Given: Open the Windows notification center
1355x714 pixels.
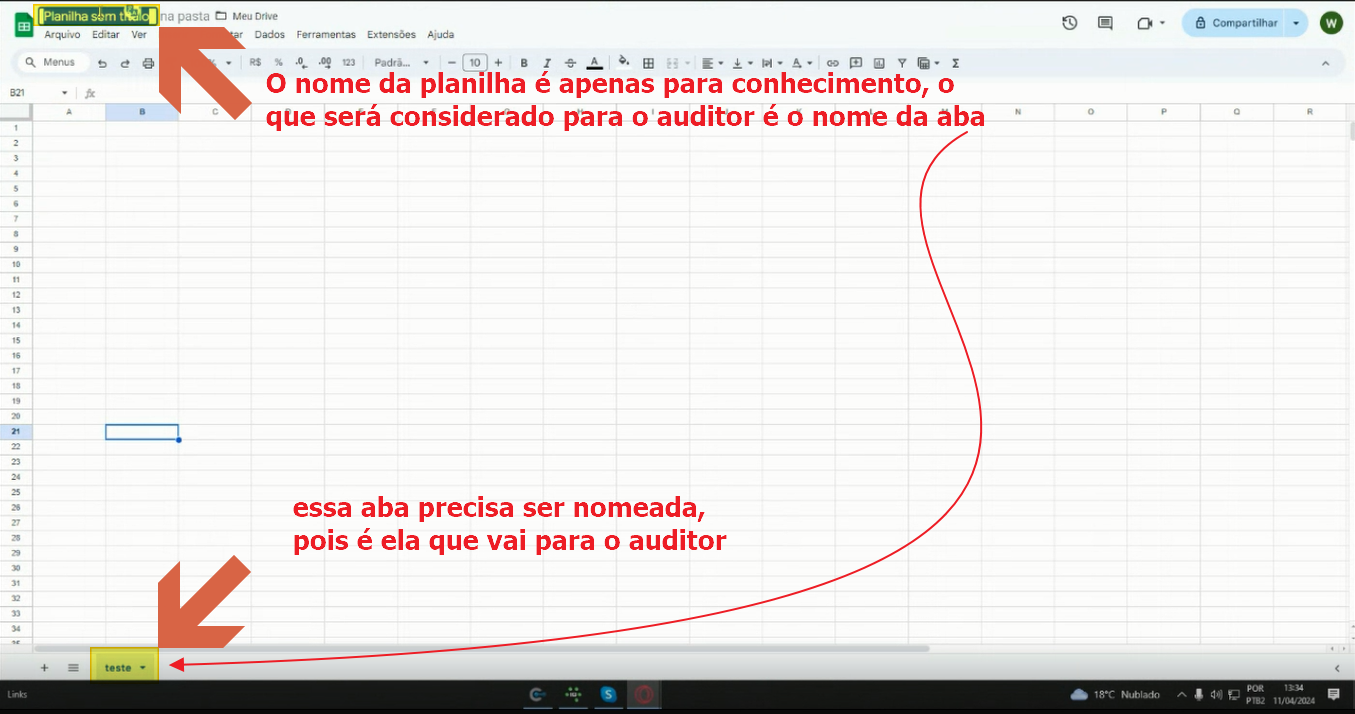Looking at the screenshot, I should point(1333,694).
